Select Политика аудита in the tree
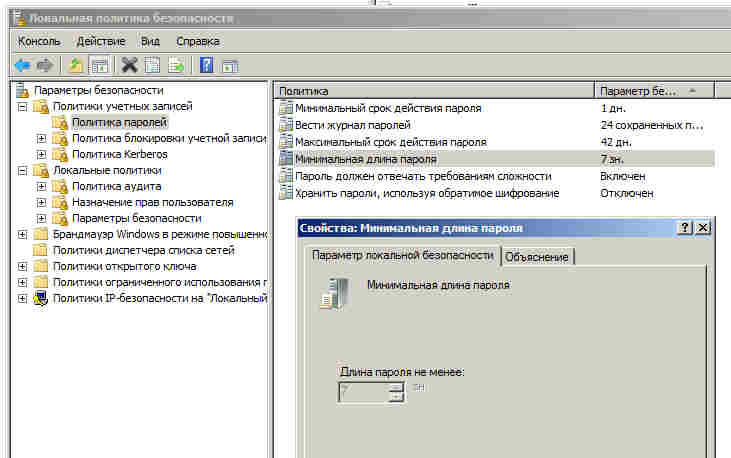 pyautogui.click(x=118, y=186)
